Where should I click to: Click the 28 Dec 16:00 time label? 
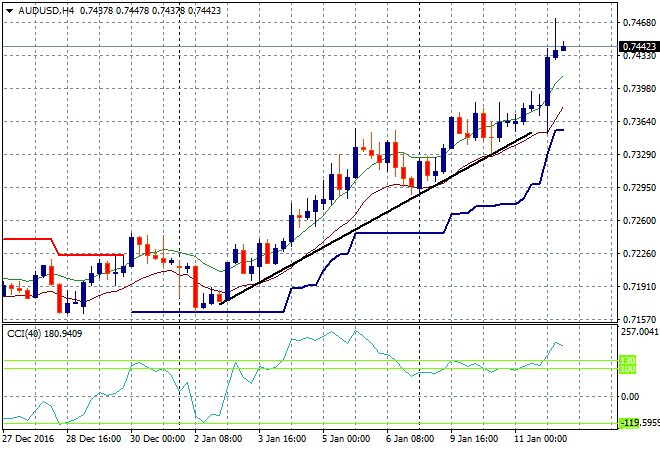93,439
